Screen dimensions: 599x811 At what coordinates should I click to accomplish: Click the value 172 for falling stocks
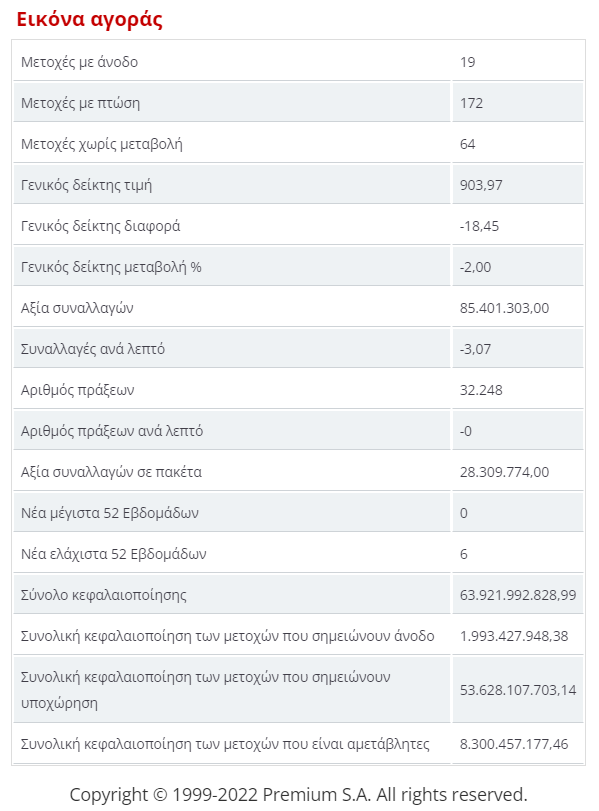coord(471,103)
